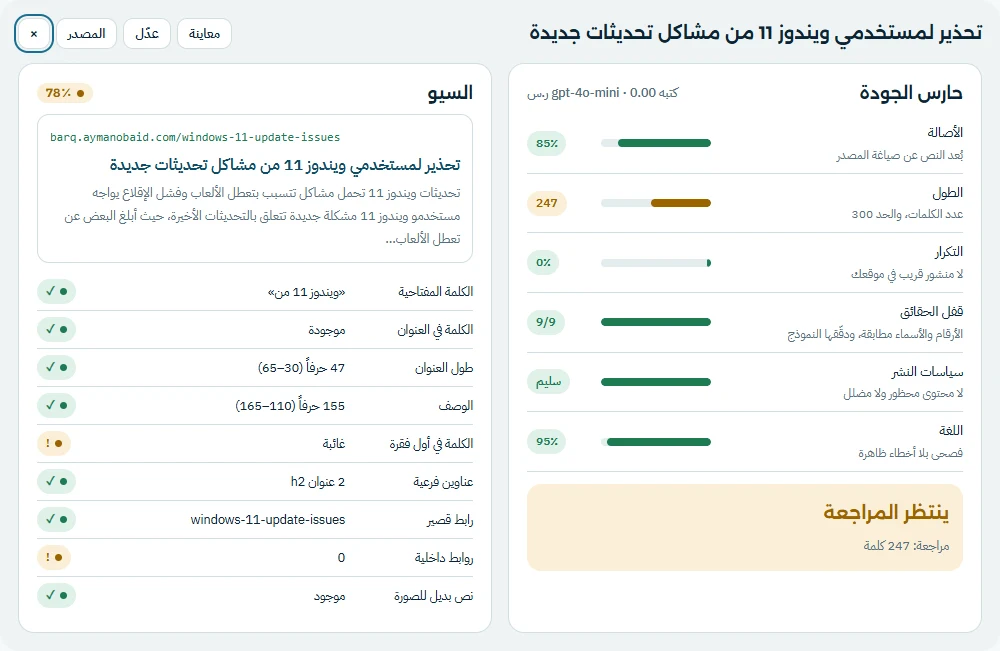
Task: Click the 78% SEO score badge
Action: [65, 93]
